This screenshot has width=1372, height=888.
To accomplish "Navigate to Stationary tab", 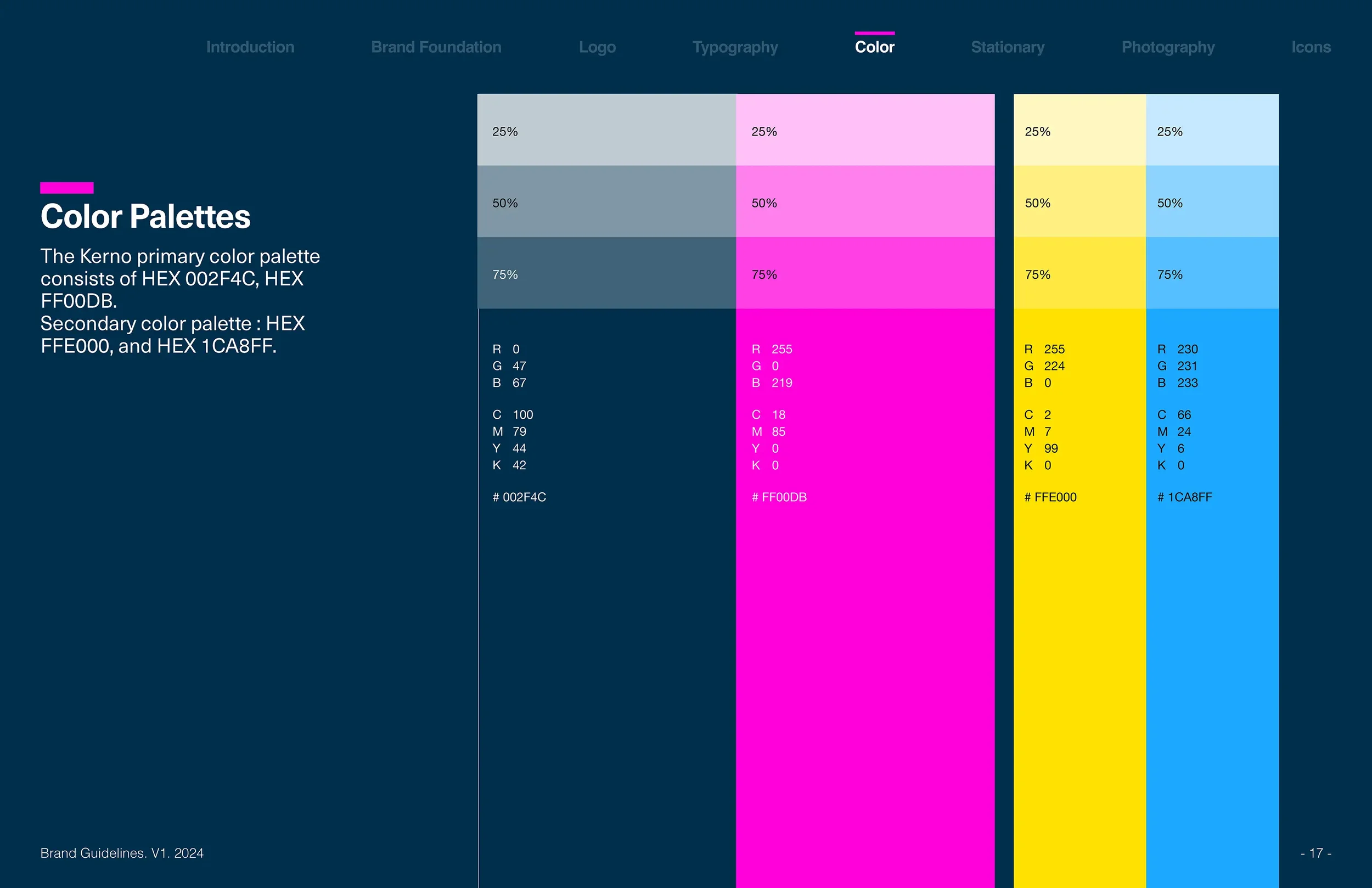I will click(1007, 47).
